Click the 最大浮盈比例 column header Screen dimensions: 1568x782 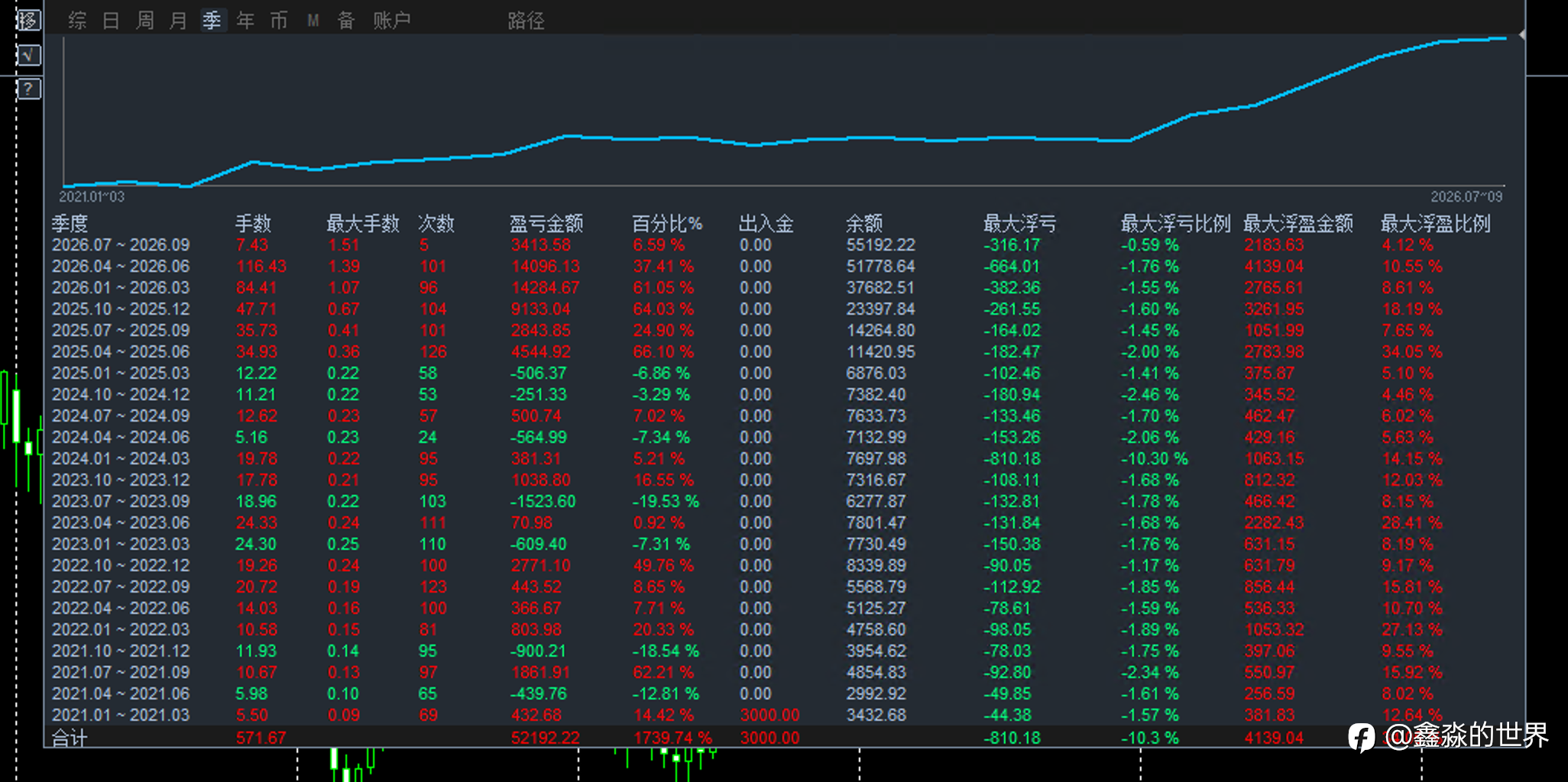pos(1435,224)
